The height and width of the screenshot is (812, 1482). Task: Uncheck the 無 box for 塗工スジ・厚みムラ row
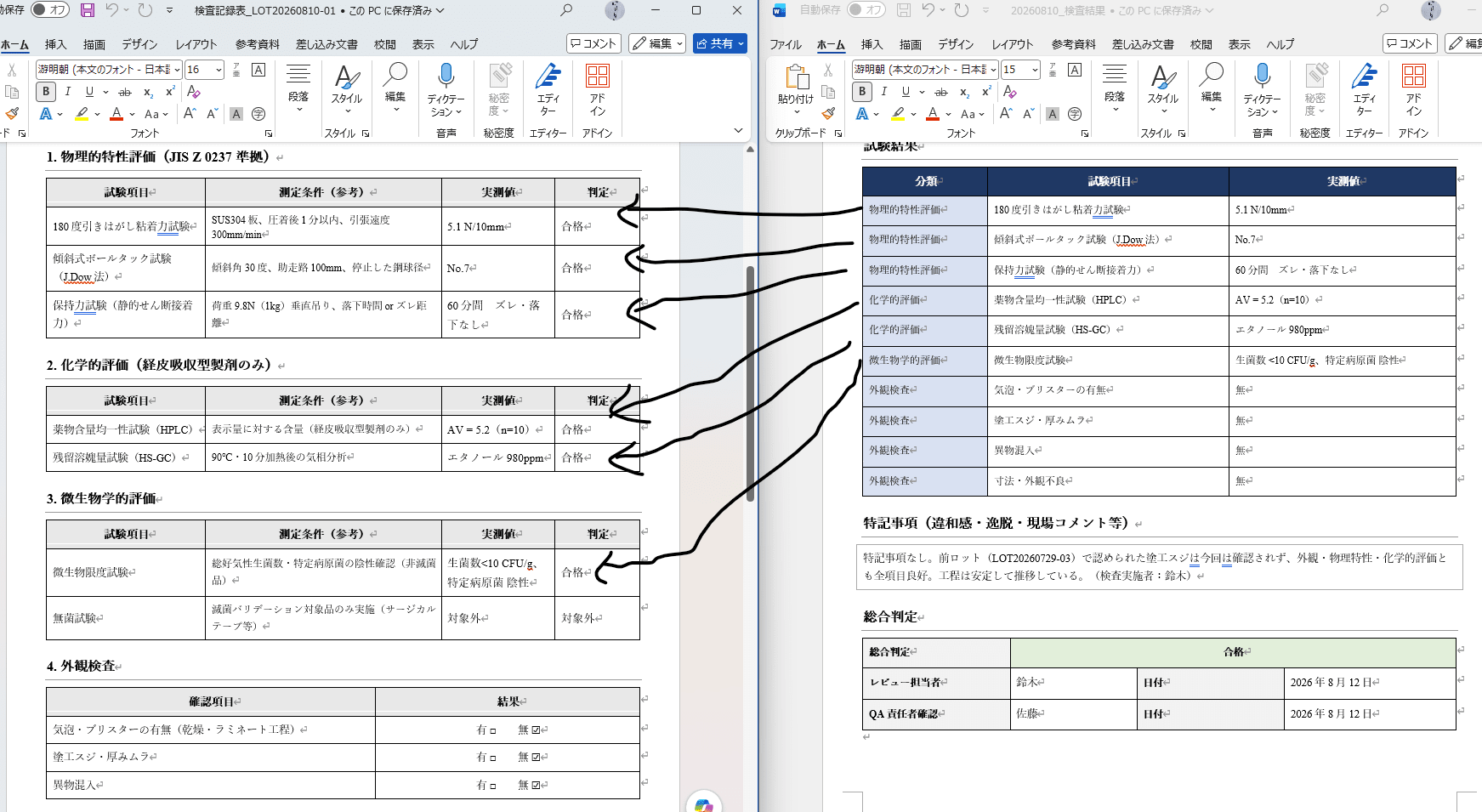coord(536,758)
